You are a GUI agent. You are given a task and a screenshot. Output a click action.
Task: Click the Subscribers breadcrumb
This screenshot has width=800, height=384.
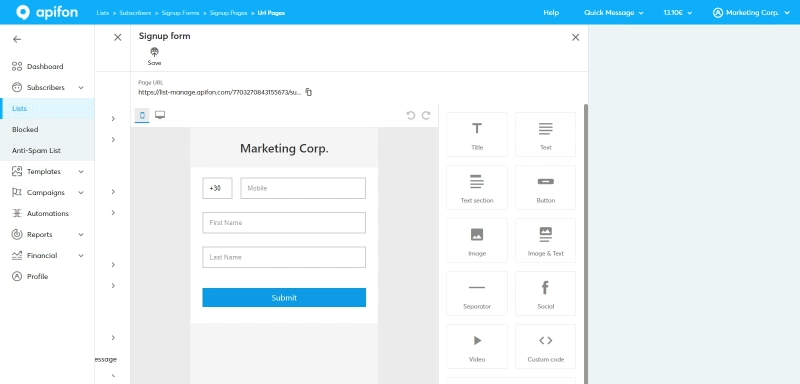(x=135, y=13)
